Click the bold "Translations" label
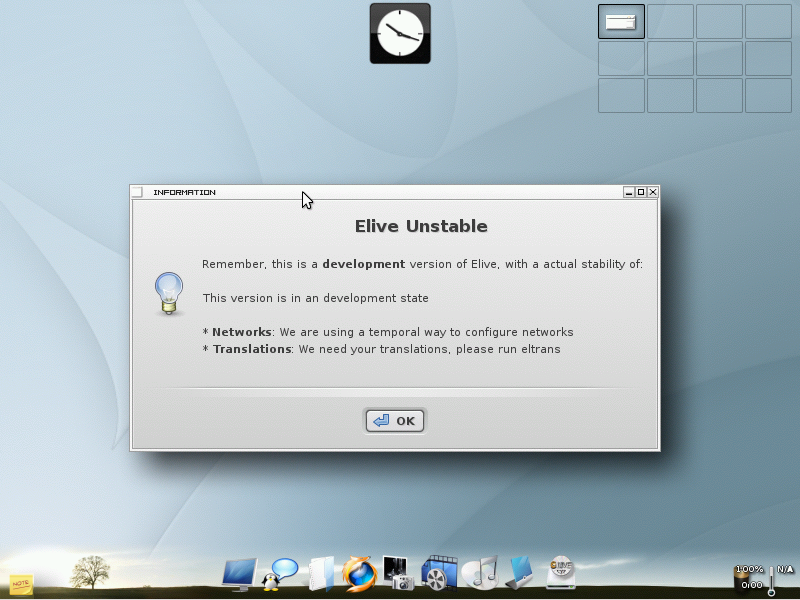Viewport: 800px width, 600px height. click(x=252, y=349)
